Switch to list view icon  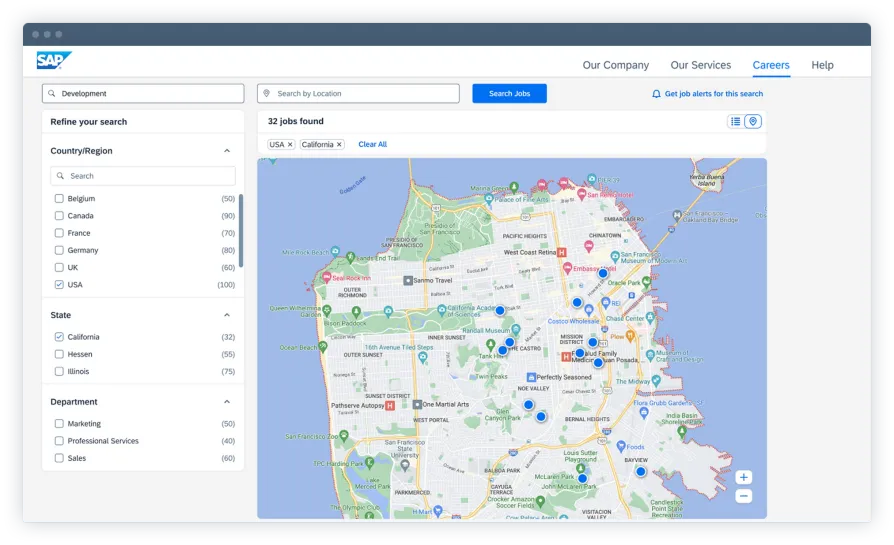tap(736, 121)
